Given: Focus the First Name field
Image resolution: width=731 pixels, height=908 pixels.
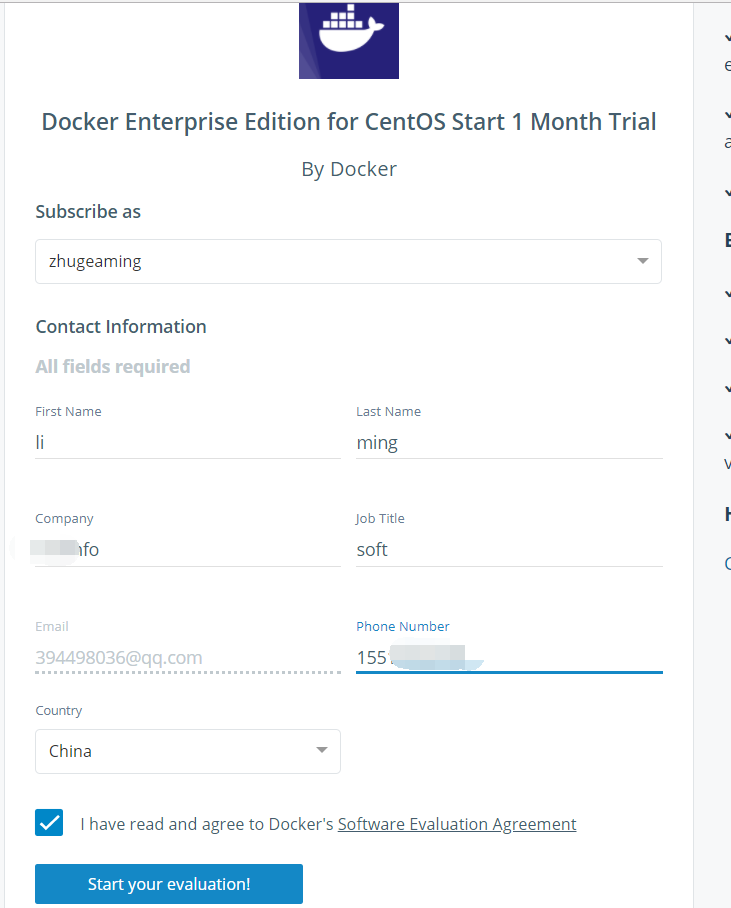Looking at the screenshot, I should (187, 442).
